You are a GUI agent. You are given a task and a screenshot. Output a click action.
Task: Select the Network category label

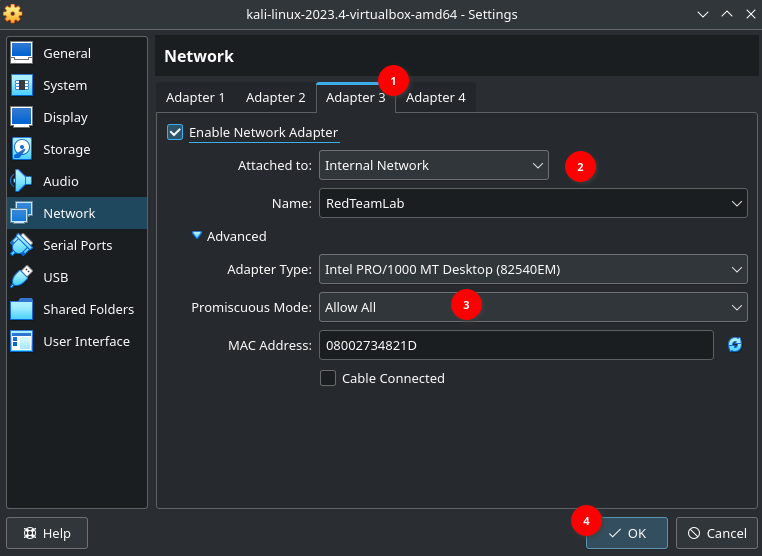point(69,213)
